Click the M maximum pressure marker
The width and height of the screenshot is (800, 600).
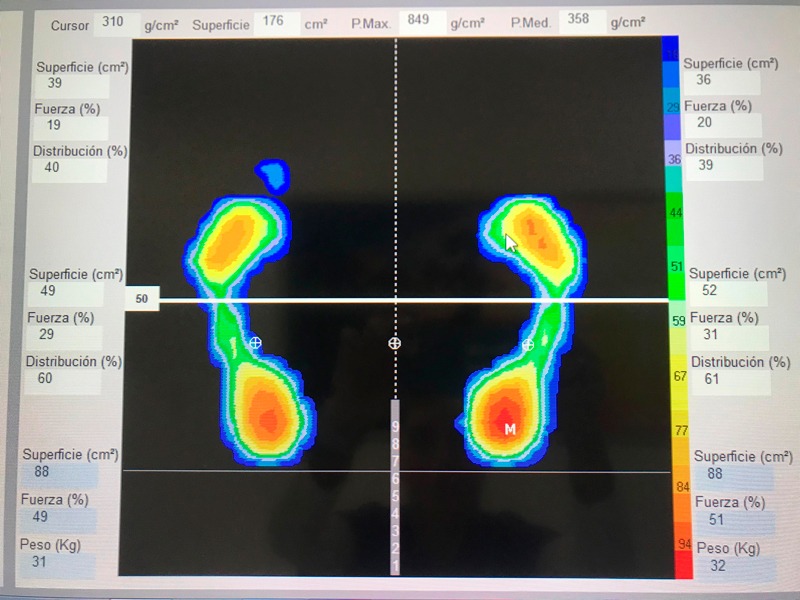point(510,429)
